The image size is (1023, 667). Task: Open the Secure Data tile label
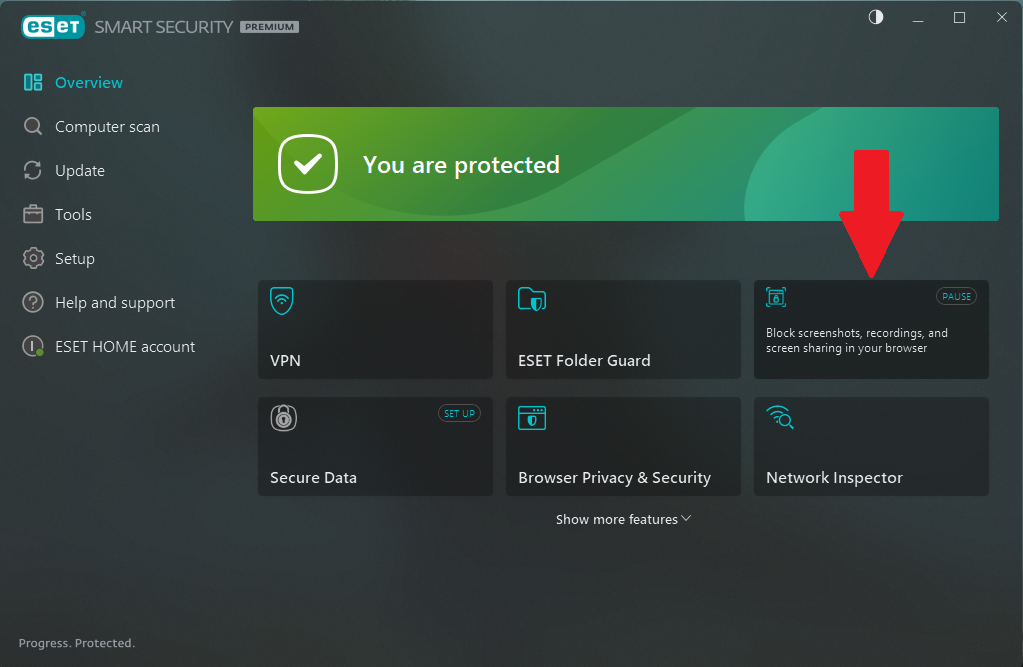click(313, 478)
